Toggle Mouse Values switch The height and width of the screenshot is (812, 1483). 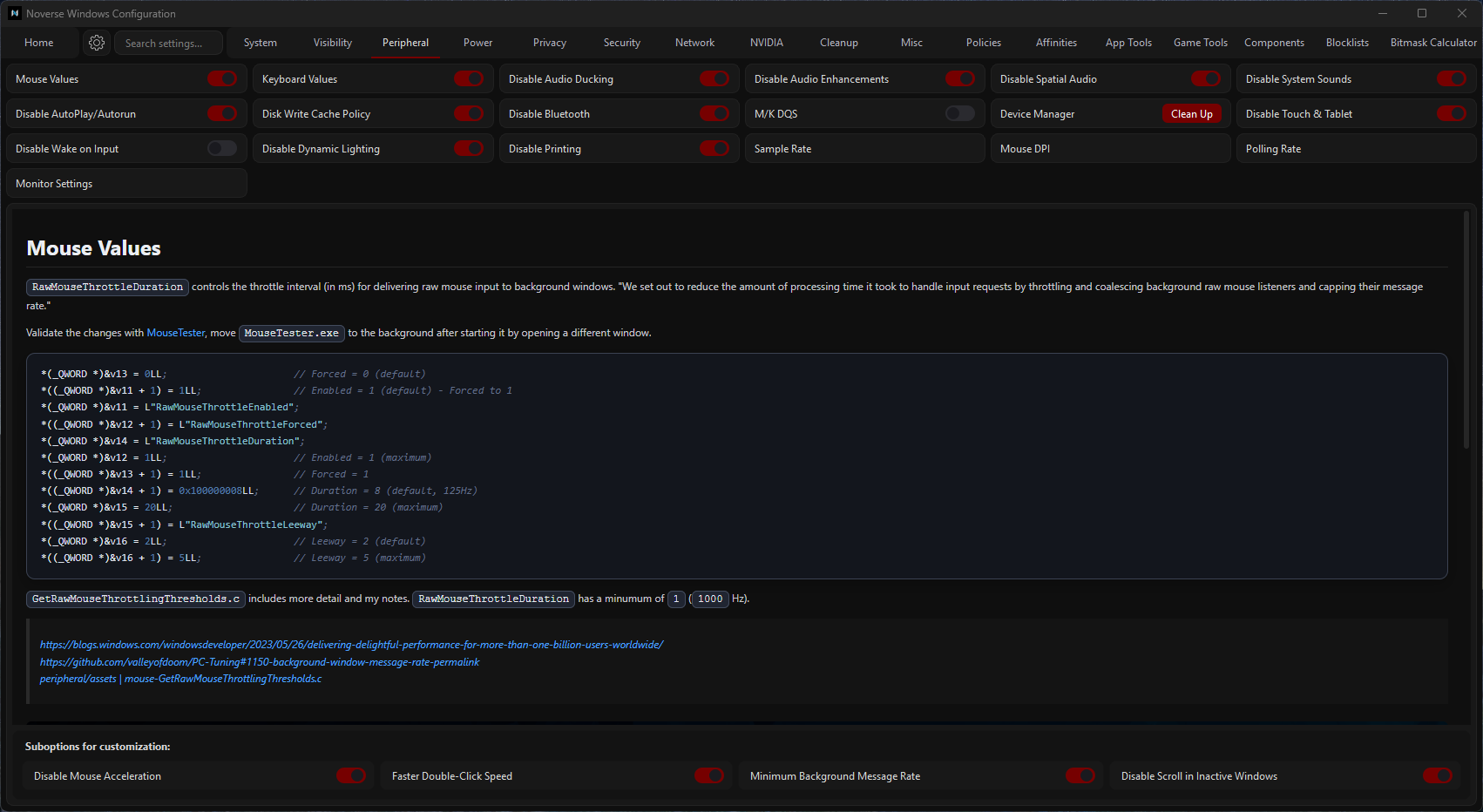tap(221, 79)
